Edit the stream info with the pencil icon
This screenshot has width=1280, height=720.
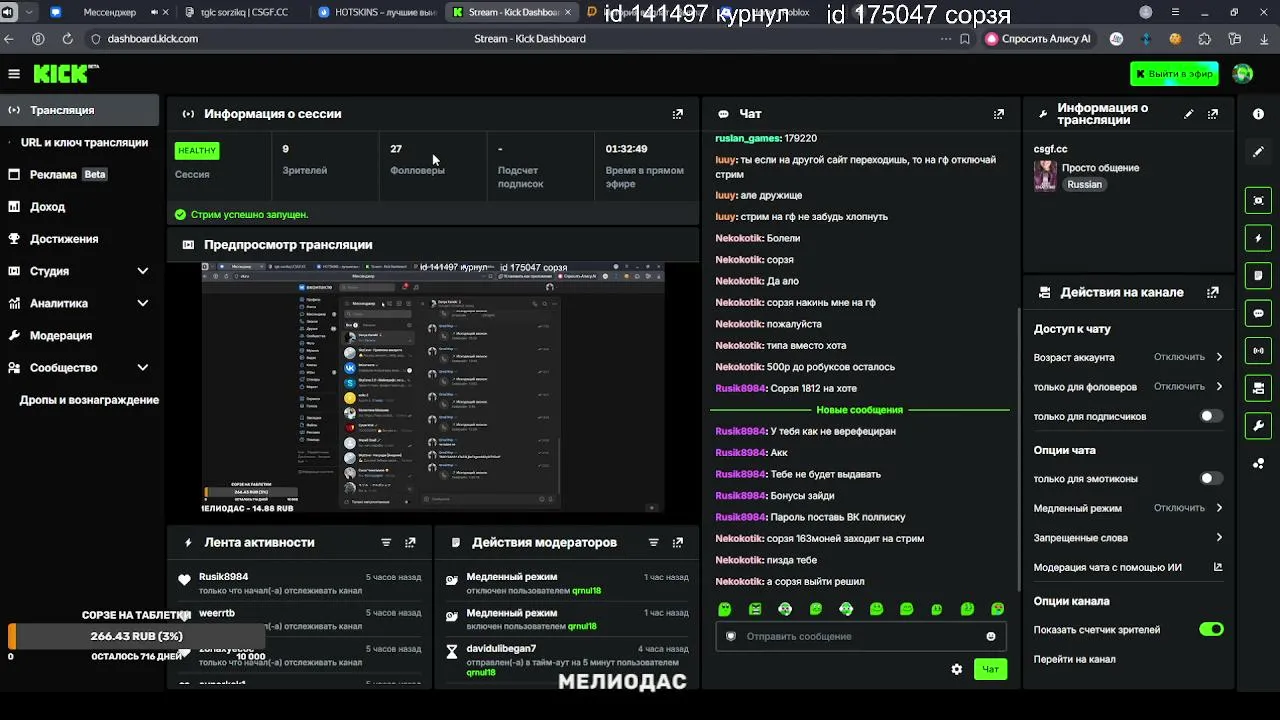coord(1189,114)
